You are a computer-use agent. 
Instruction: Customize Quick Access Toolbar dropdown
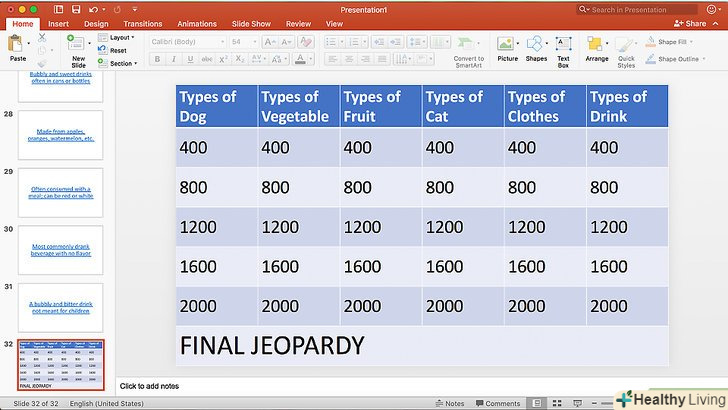pyautogui.click(x=135, y=9)
